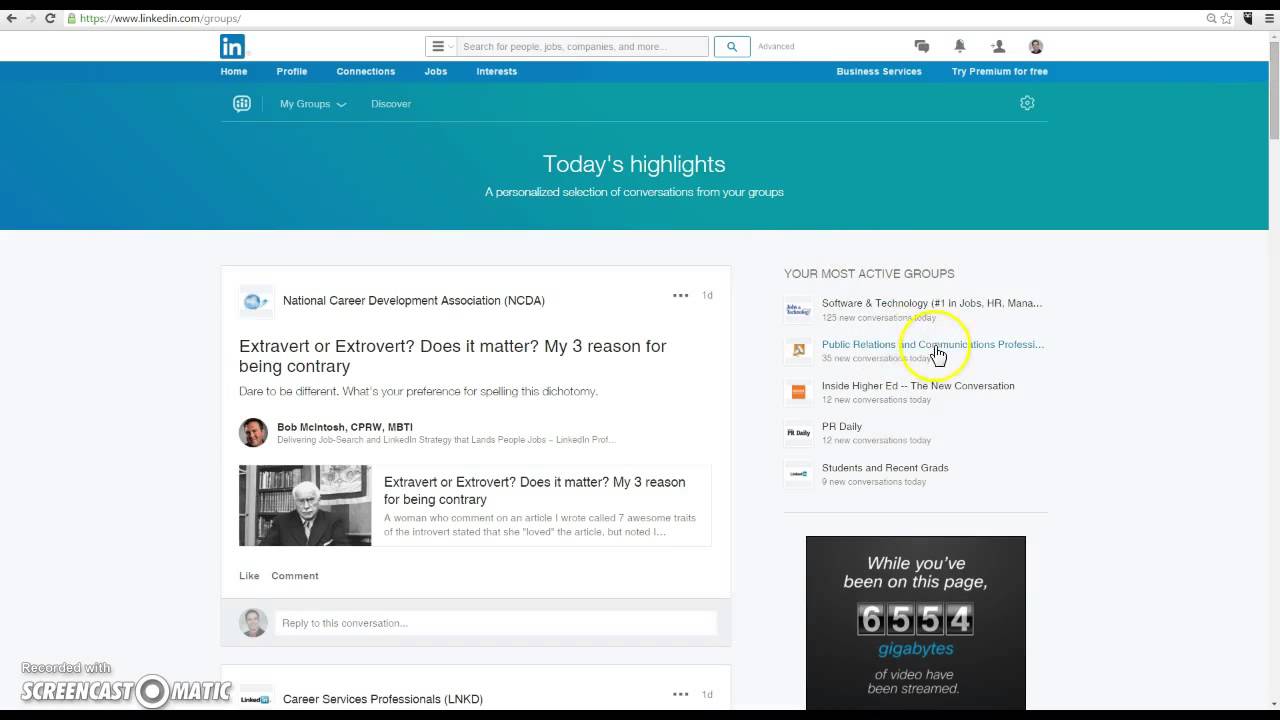Viewport: 1280px width, 720px height.
Task: Click the Public Relations group logo
Action: [x=798, y=350]
